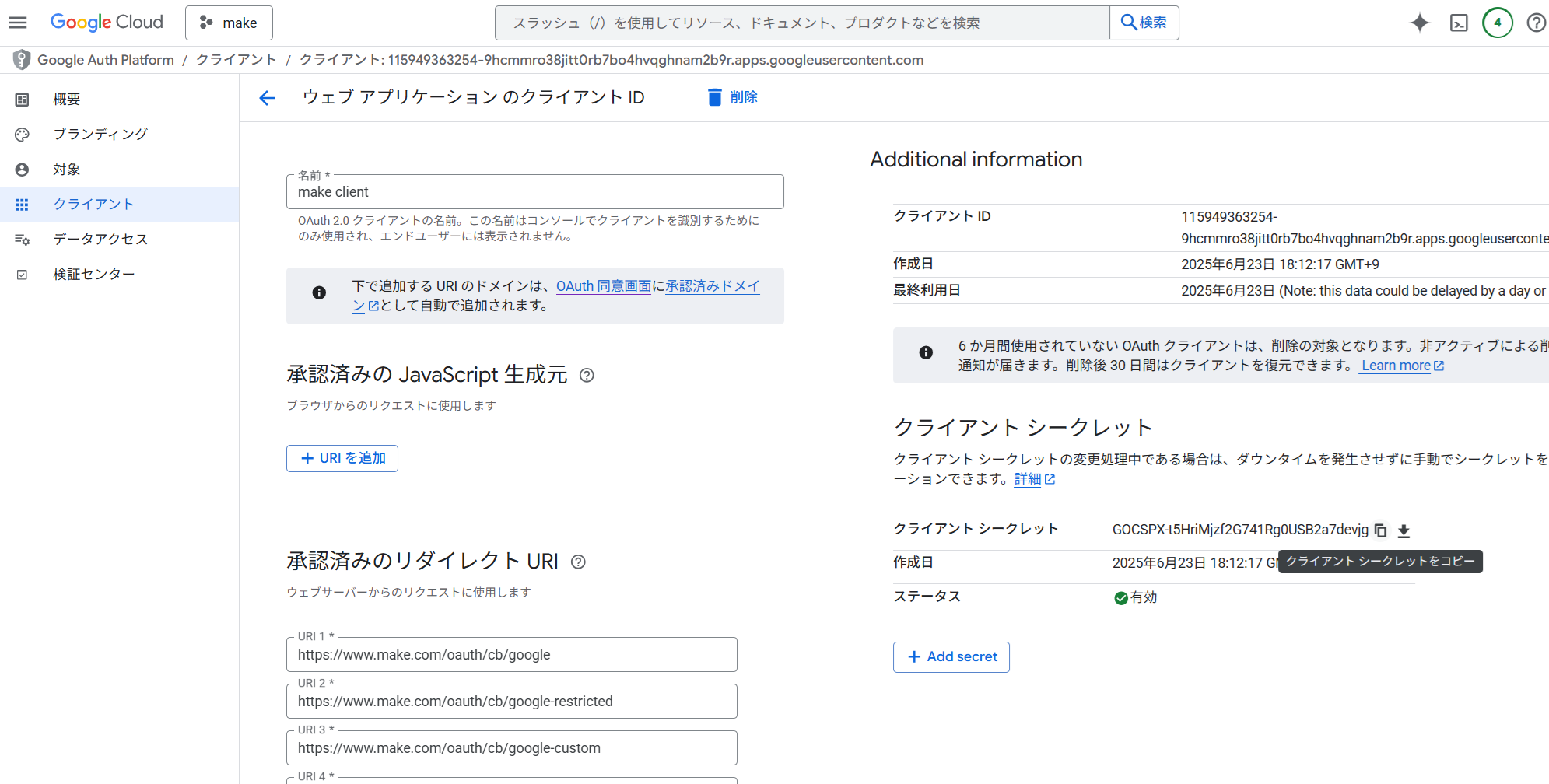Screen dimensions: 1549x784
Task: Download the client secret JSON icon
Action: pyautogui.click(x=1404, y=530)
